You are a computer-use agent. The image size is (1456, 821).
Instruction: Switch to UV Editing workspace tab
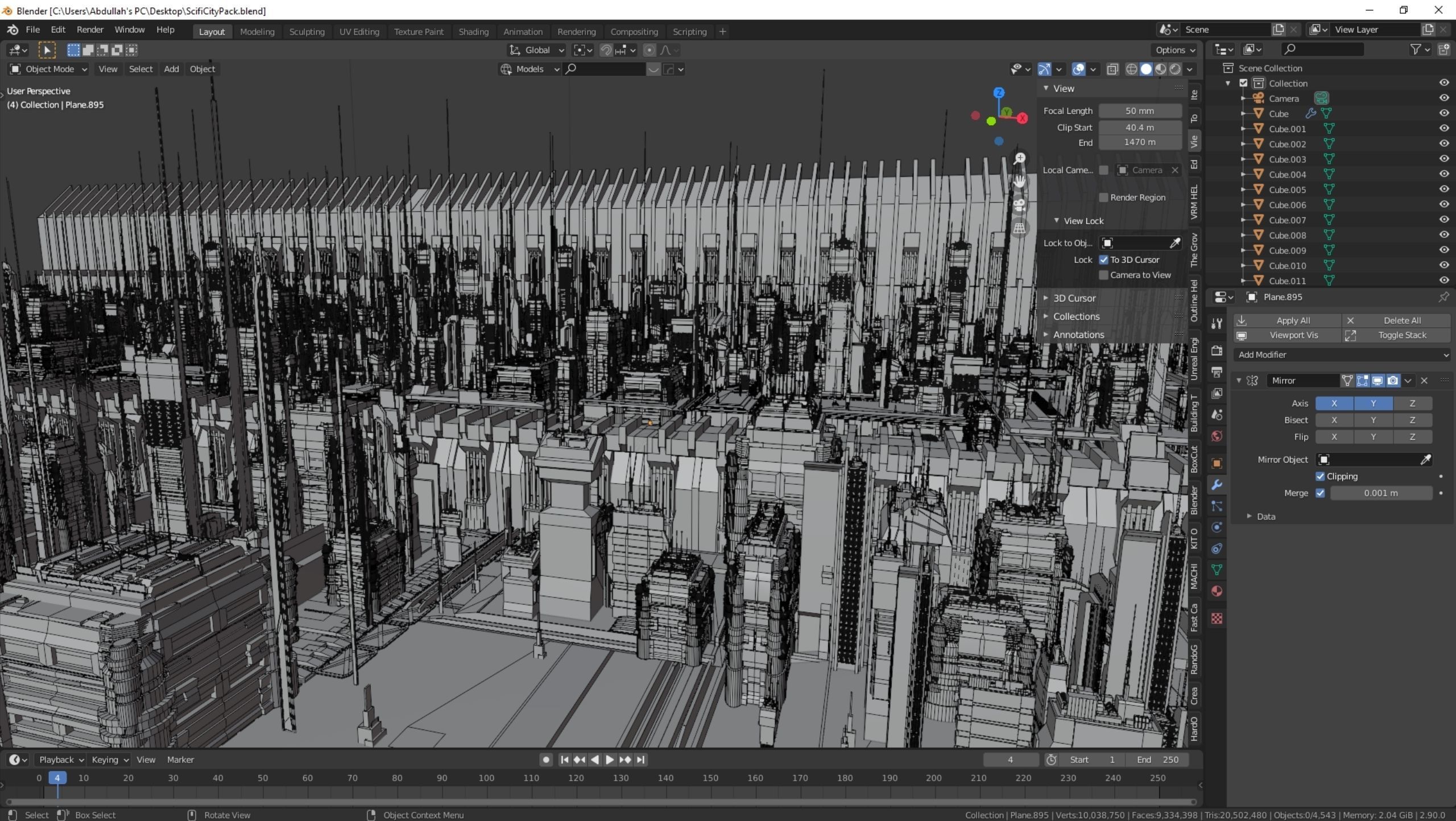click(359, 32)
